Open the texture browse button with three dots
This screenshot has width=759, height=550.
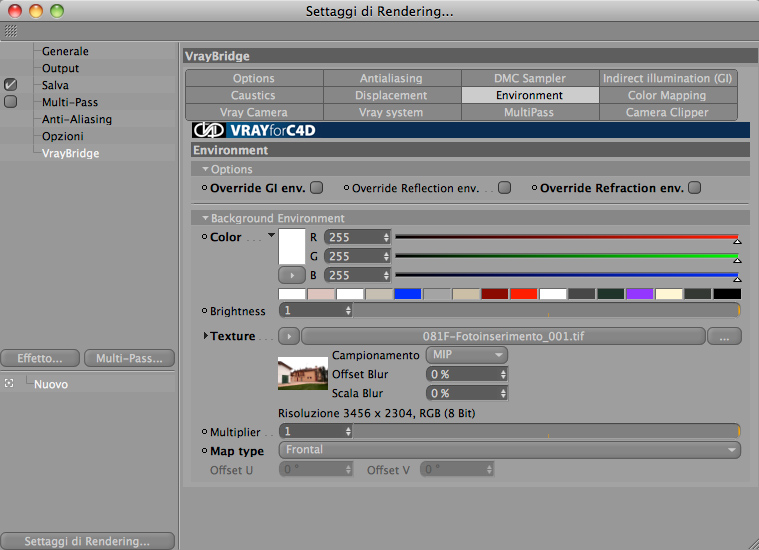coord(724,336)
